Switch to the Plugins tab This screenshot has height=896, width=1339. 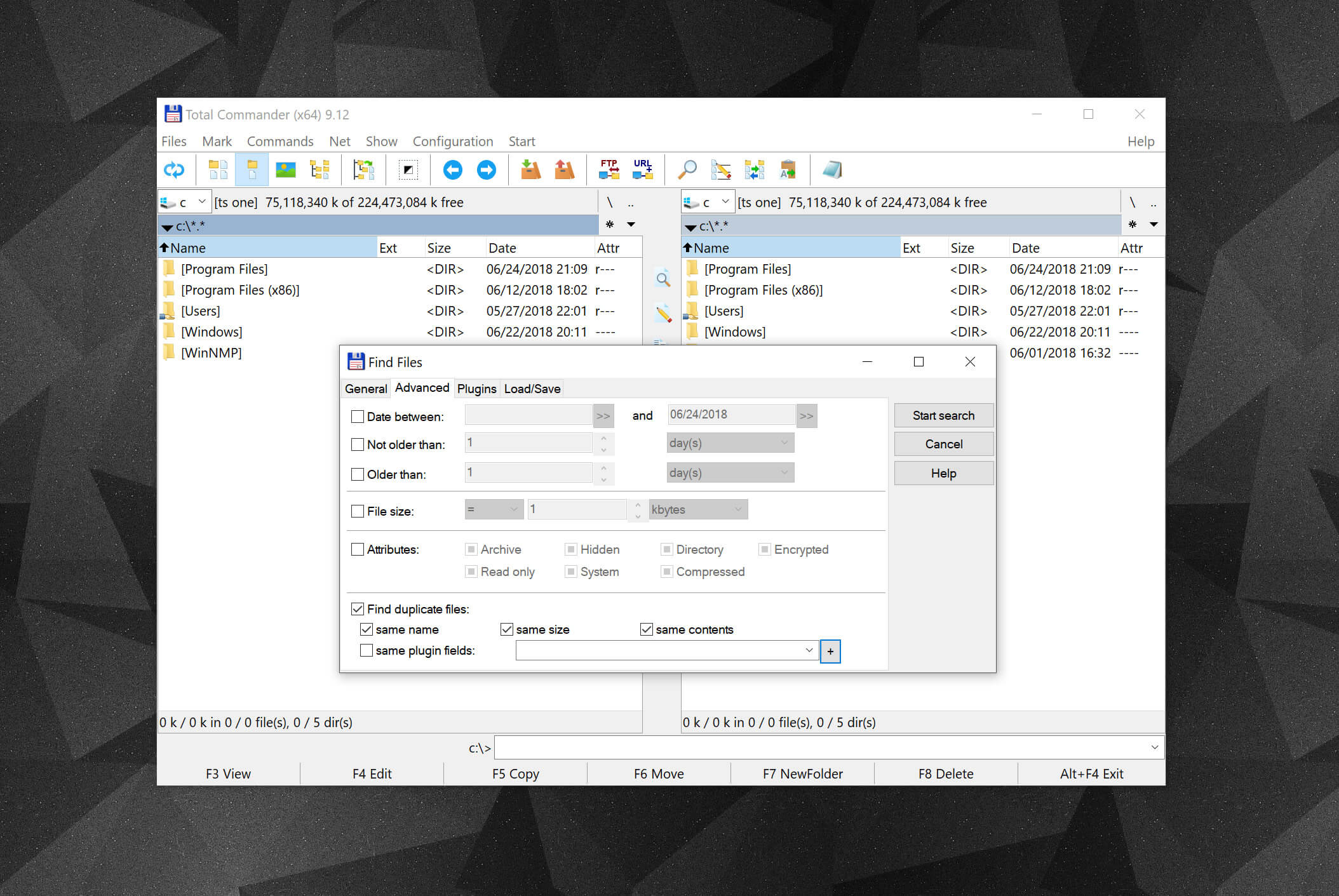476,388
